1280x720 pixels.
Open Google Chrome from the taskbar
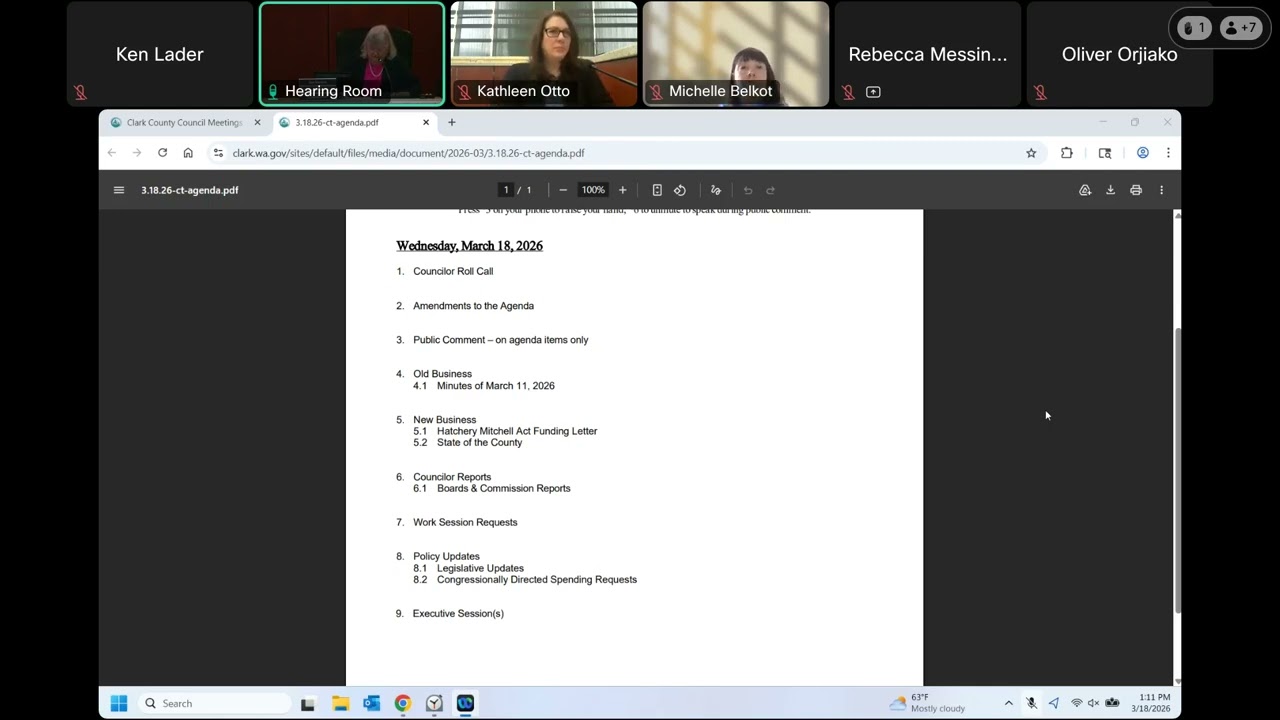403,703
